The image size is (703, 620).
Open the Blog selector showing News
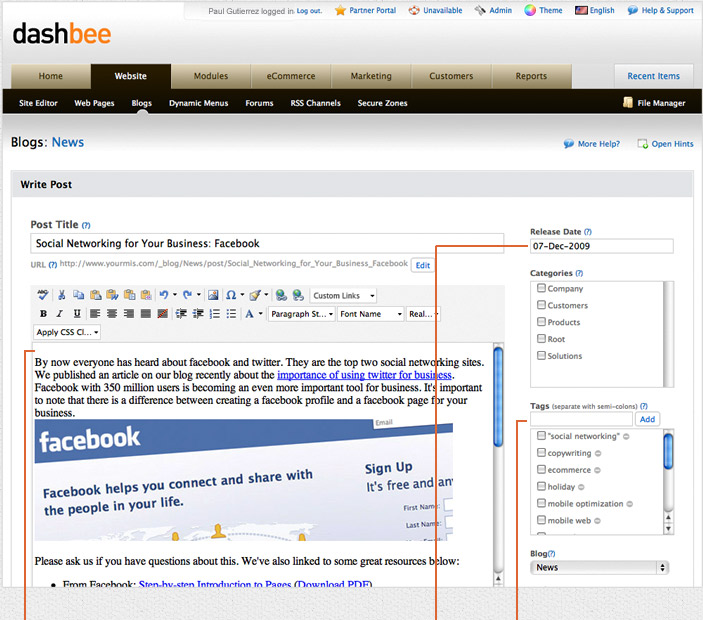[x=599, y=568]
